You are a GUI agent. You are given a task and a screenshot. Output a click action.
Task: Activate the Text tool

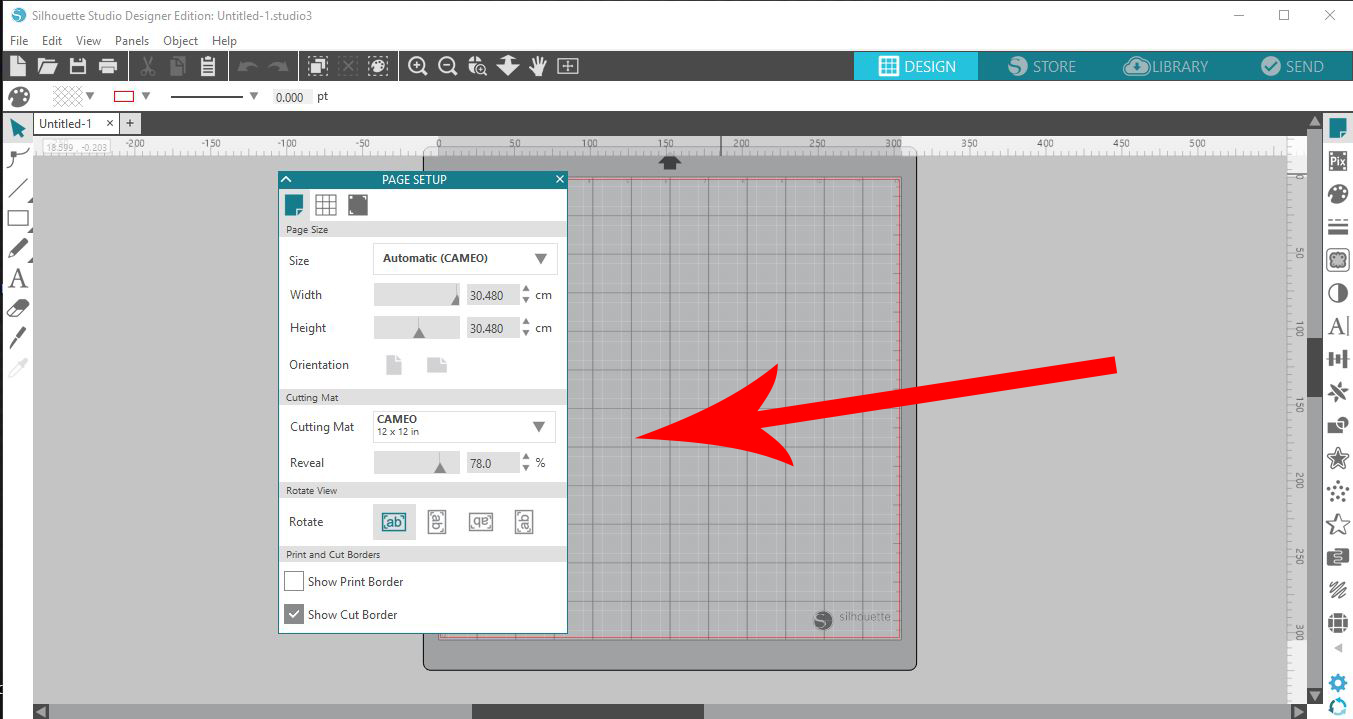[x=17, y=279]
